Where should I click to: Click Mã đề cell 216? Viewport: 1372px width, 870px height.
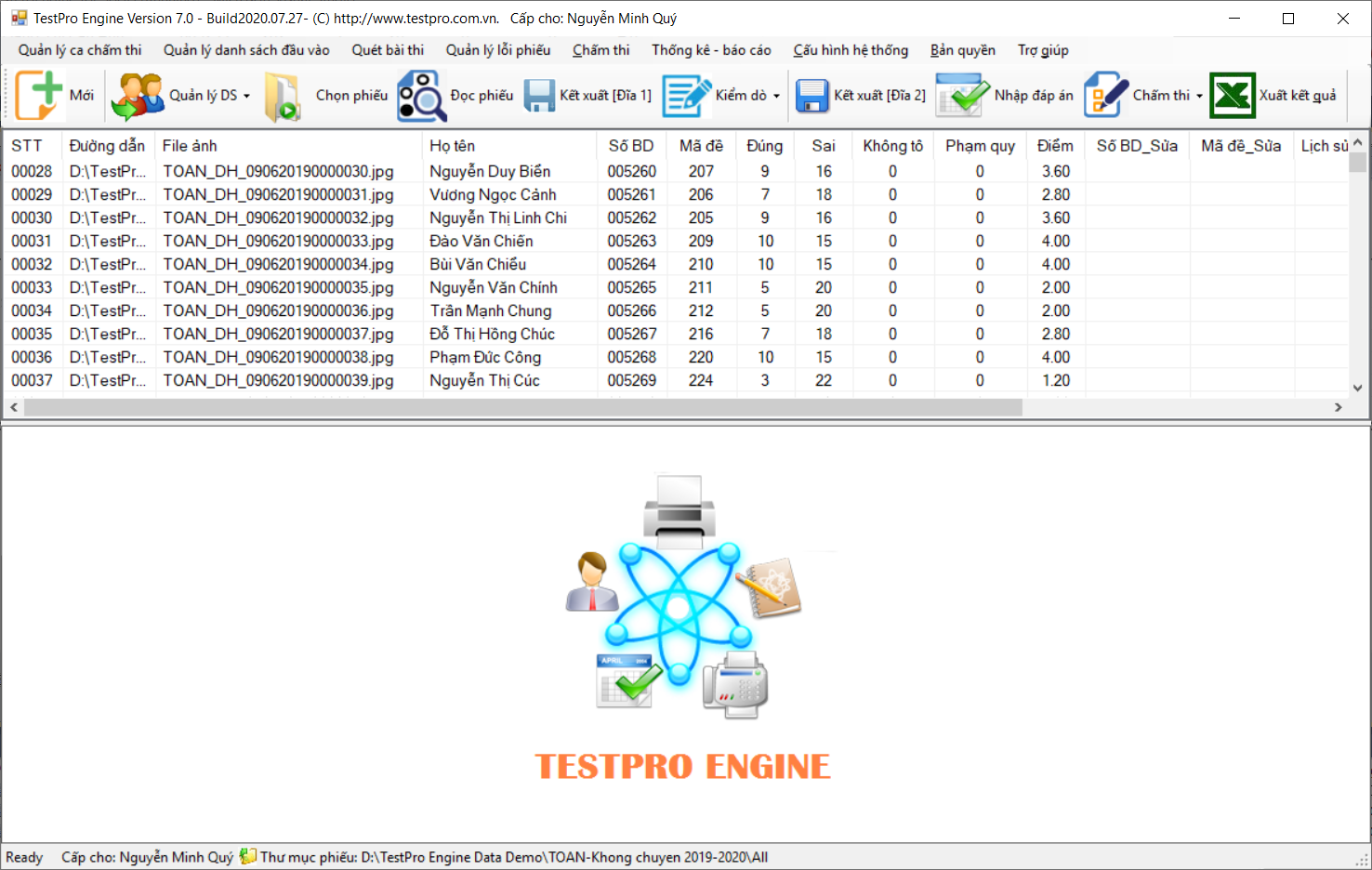(701, 334)
